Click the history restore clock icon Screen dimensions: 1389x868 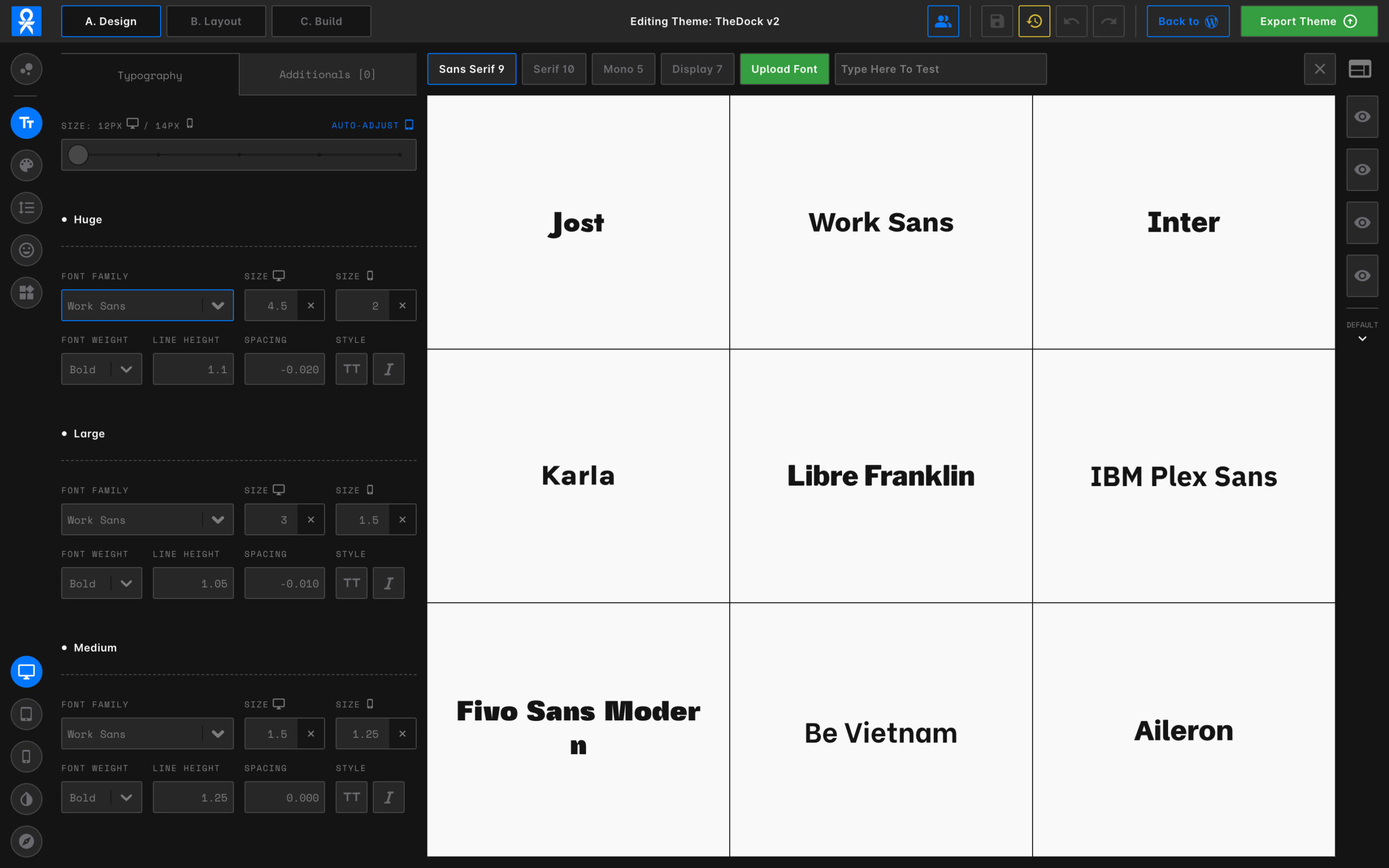1034,21
